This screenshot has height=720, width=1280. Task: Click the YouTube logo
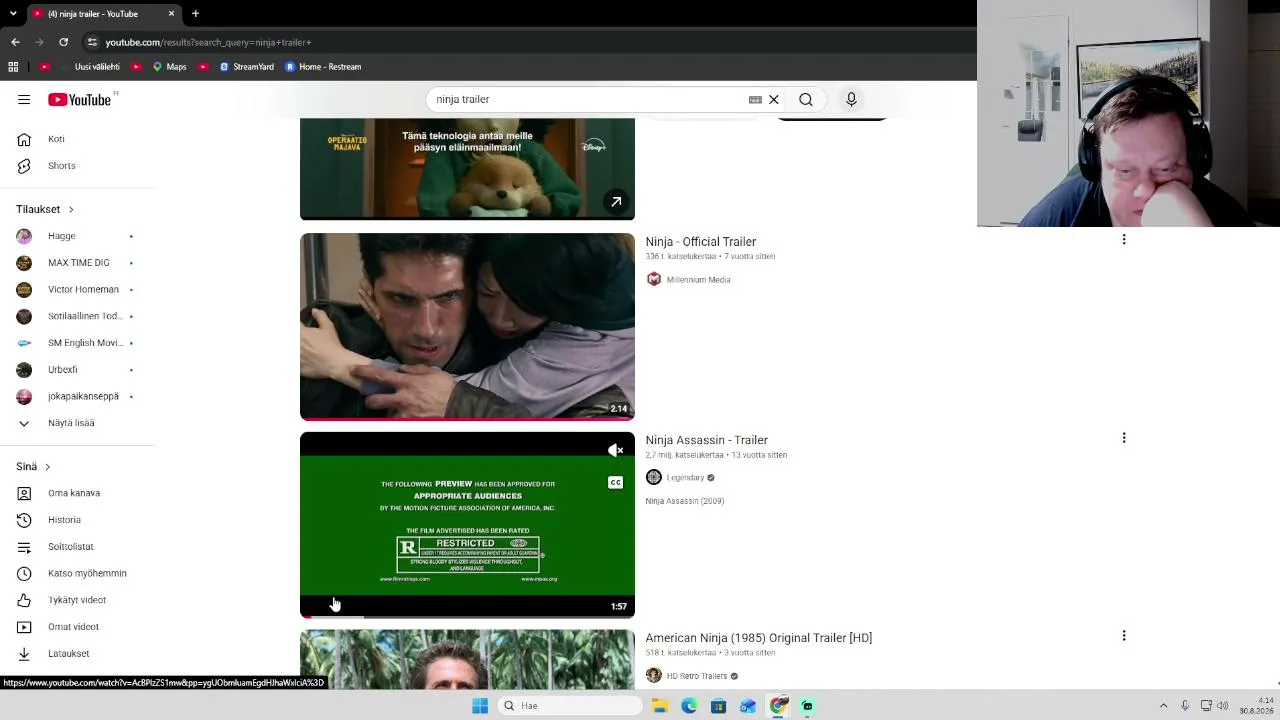79,99
